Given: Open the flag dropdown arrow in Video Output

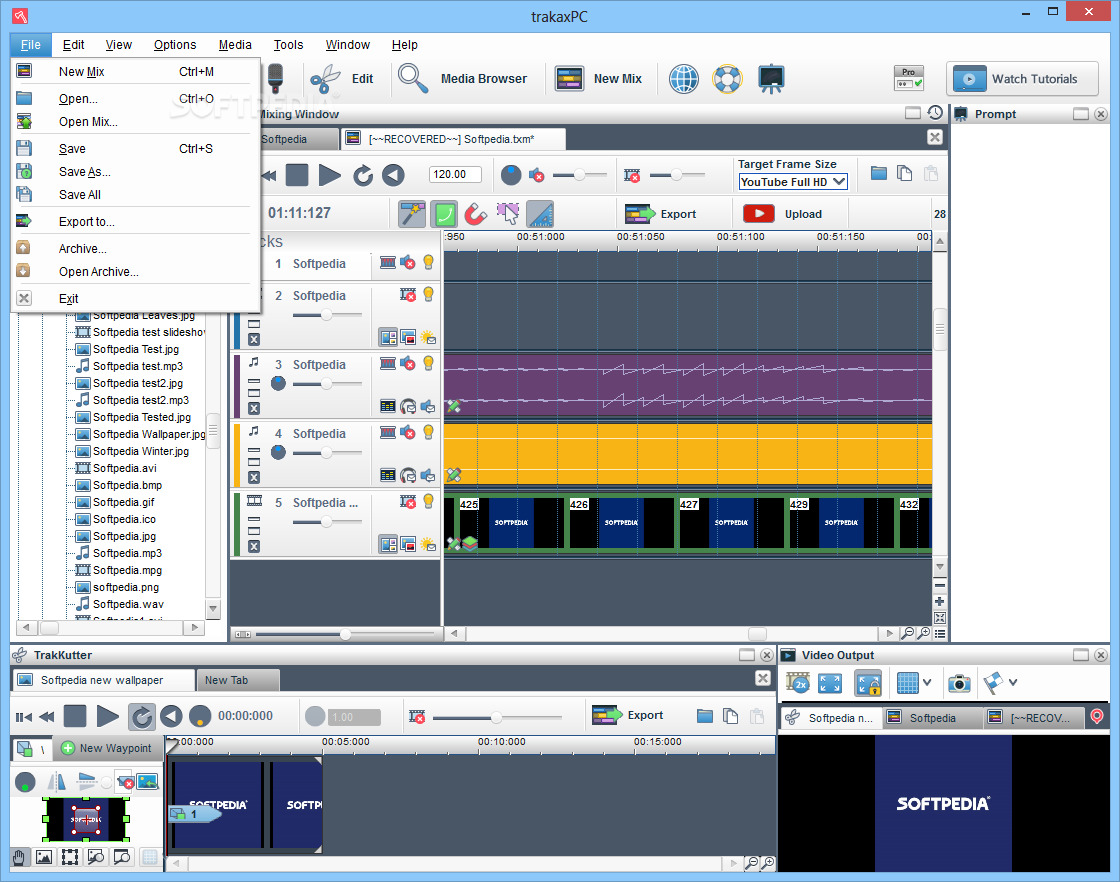Looking at the screenshot, I should 1013,683.
